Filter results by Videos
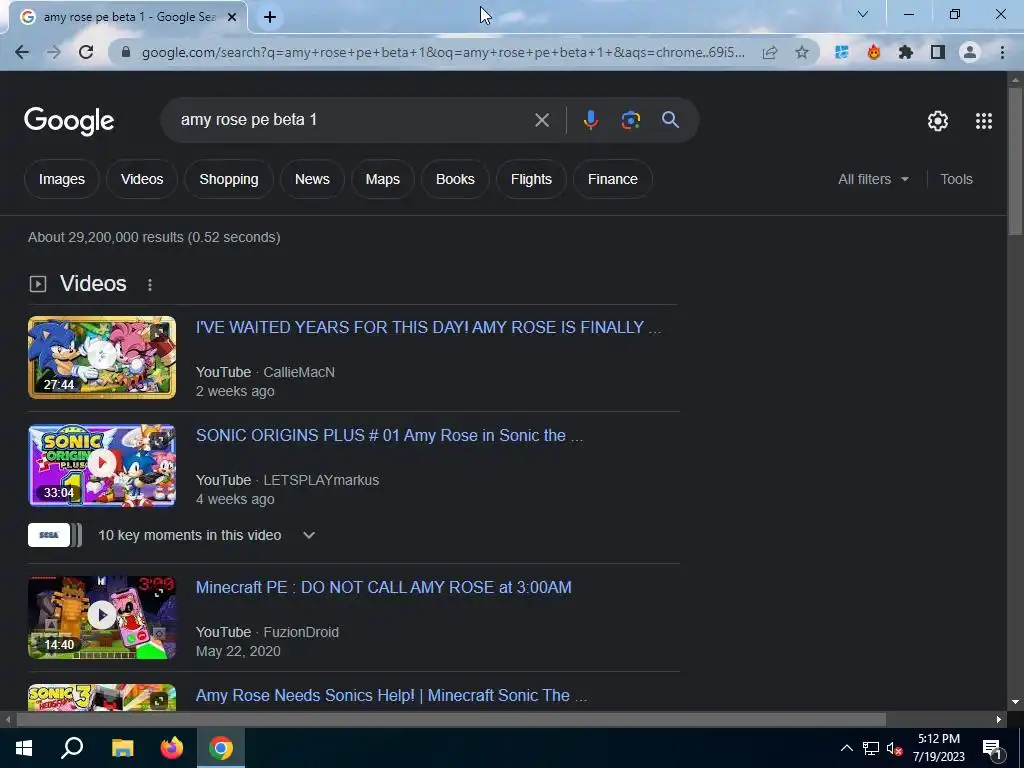1024x768 pixels. pos(142,179)
